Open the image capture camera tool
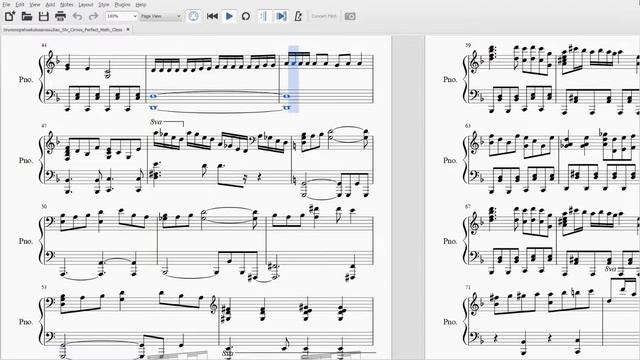The image size is (640, 360). tap(350, 16)
